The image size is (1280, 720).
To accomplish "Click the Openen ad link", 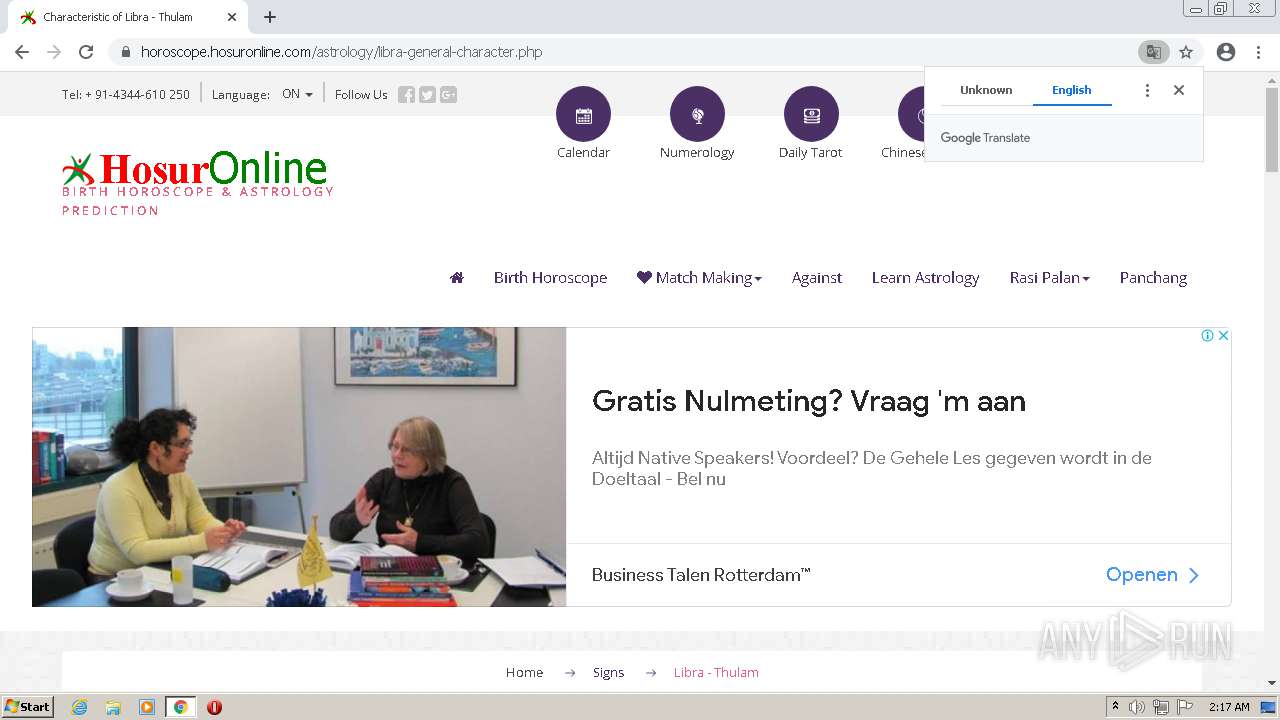I will (x=1152, y=575).
